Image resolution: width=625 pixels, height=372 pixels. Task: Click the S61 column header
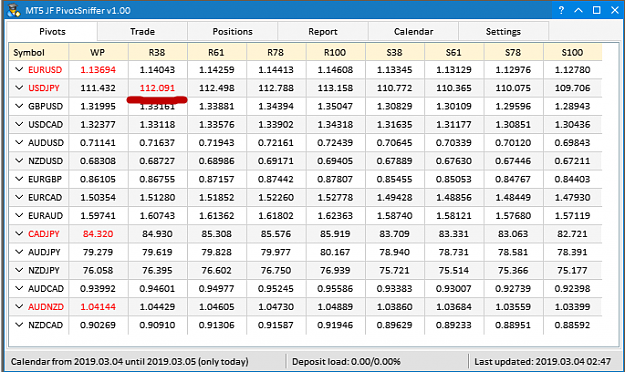coord(454,52)
